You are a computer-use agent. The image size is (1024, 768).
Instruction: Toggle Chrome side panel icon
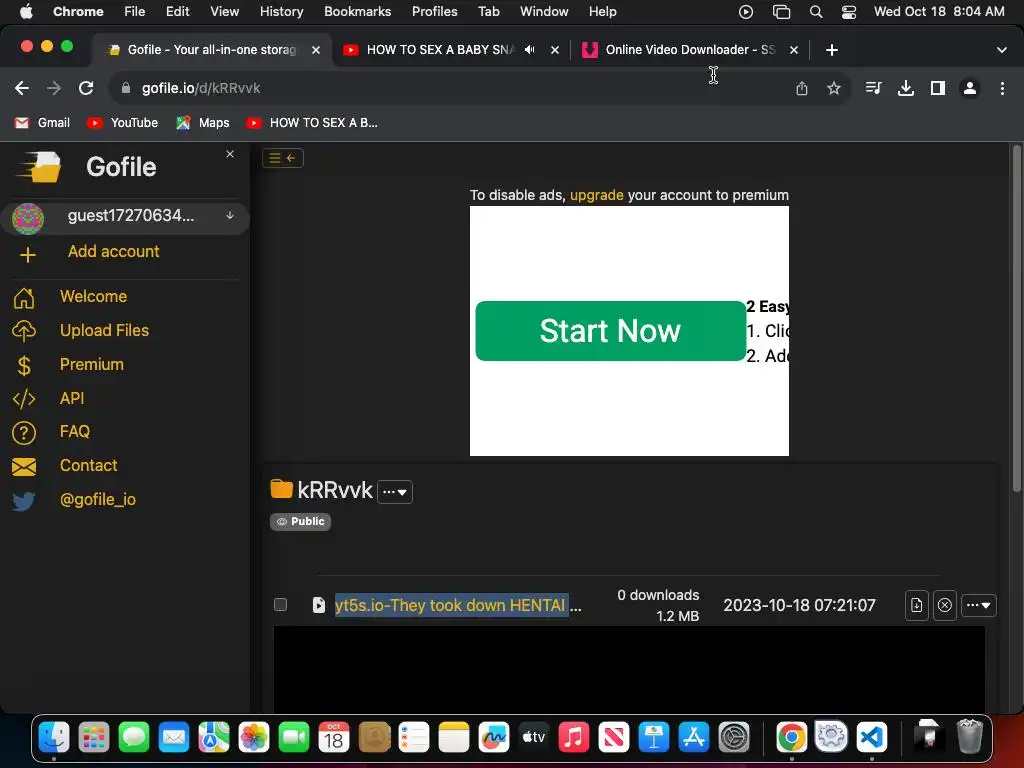point(938,88)
